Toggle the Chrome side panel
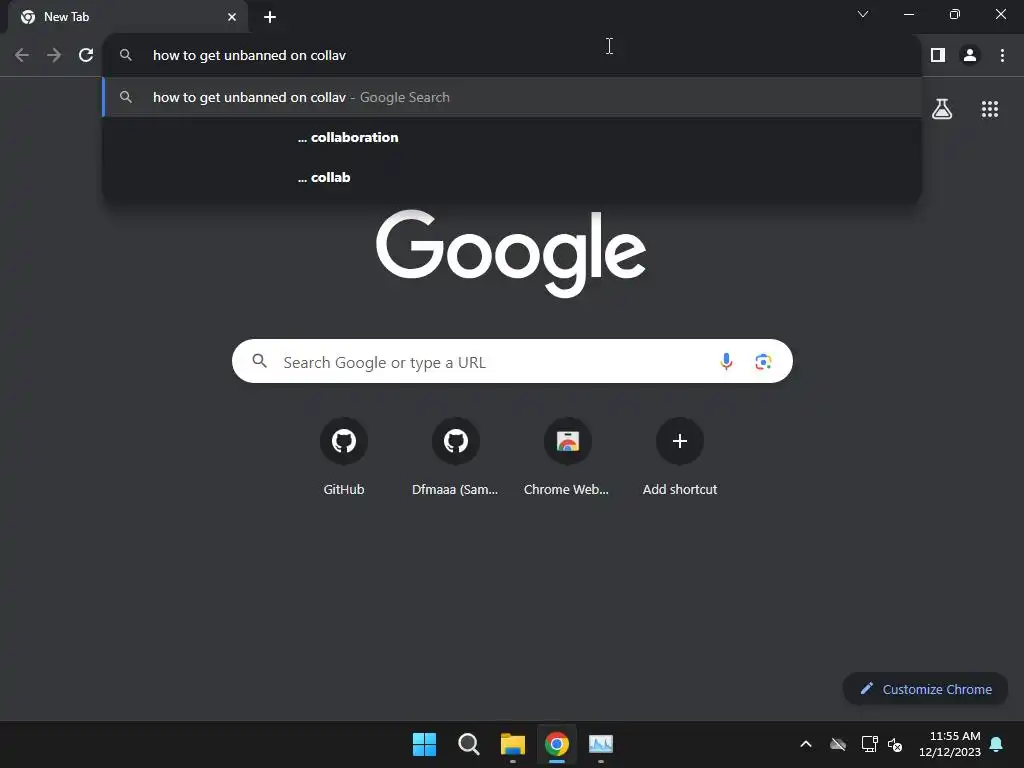The width and height of the screenshot is (1024, 768). 938,56
